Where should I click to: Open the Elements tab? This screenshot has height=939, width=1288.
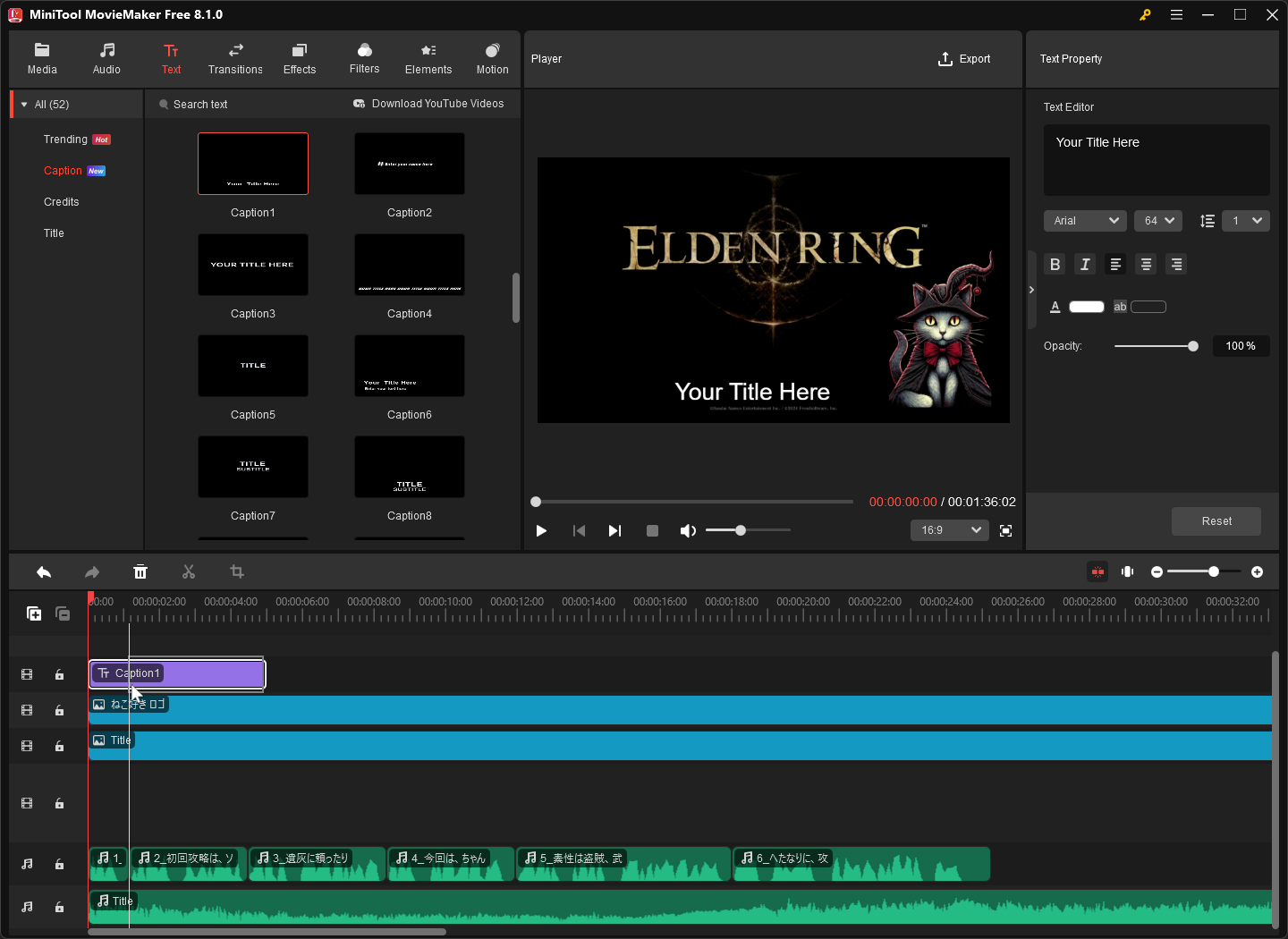[428, 59]
